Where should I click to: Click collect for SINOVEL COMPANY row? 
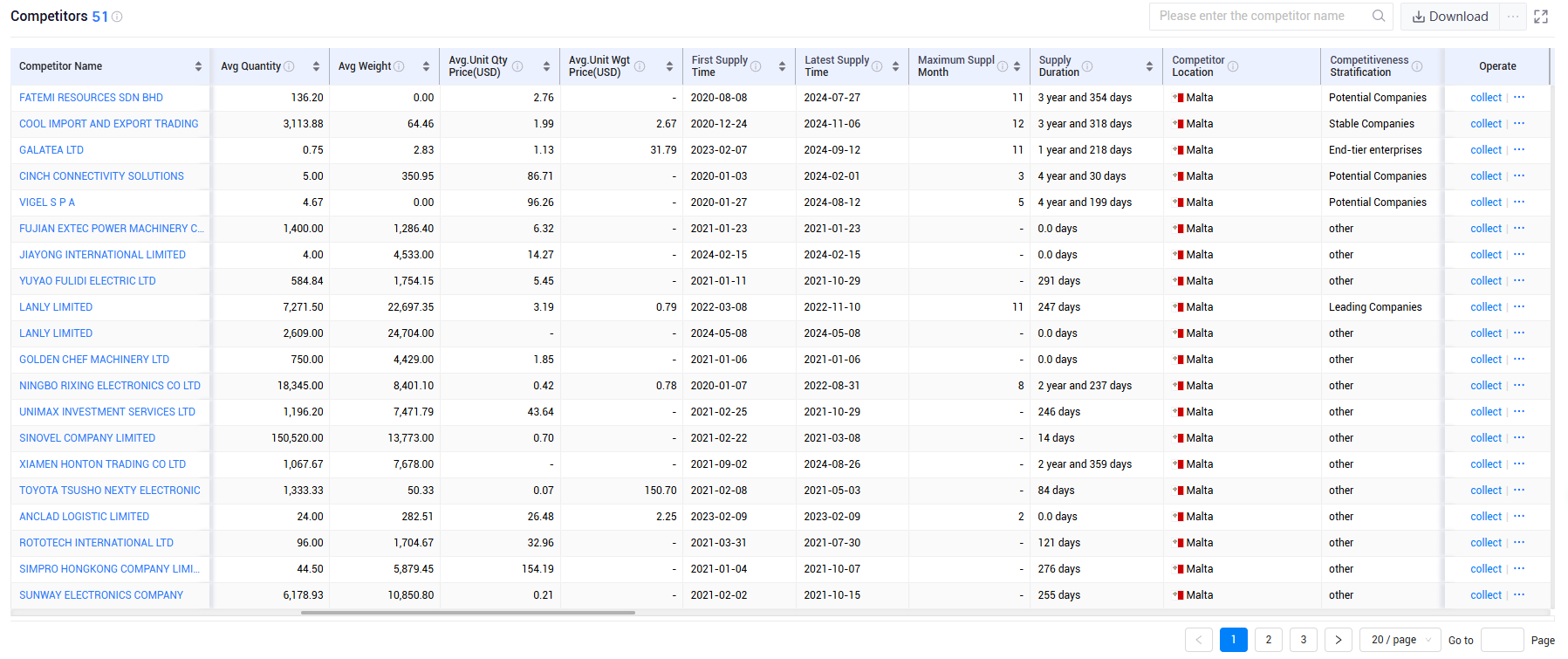(1486, 438)
